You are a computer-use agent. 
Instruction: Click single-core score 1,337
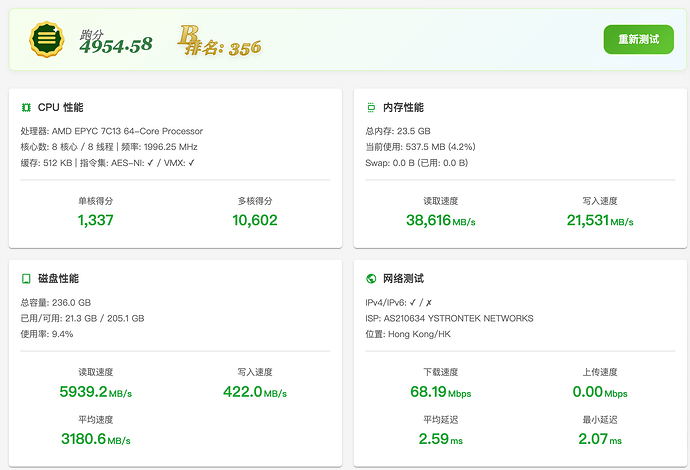[x=95, y=220]
